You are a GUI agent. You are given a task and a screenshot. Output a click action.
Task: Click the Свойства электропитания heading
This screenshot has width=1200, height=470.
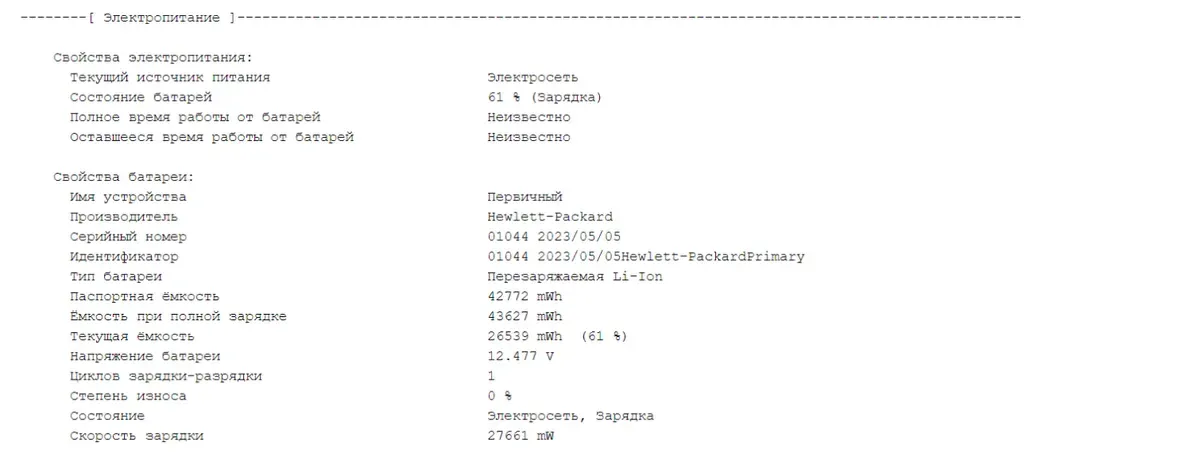(153, 58)
